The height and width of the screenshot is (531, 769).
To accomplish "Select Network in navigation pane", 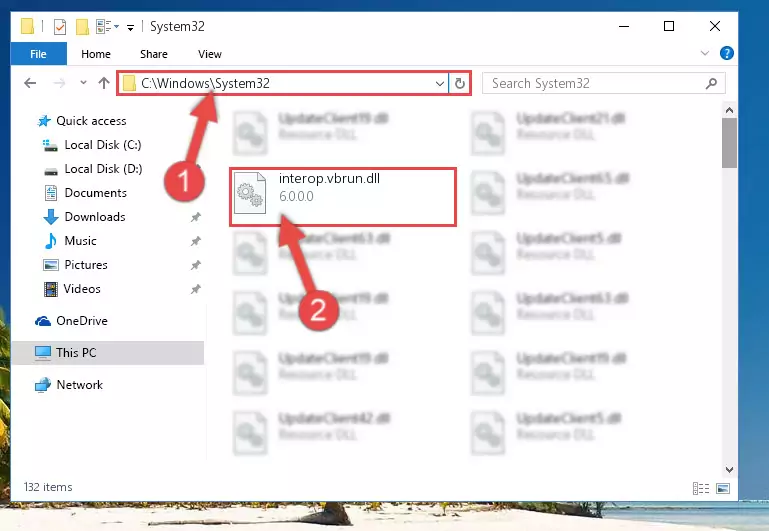I will click(69, 385).
